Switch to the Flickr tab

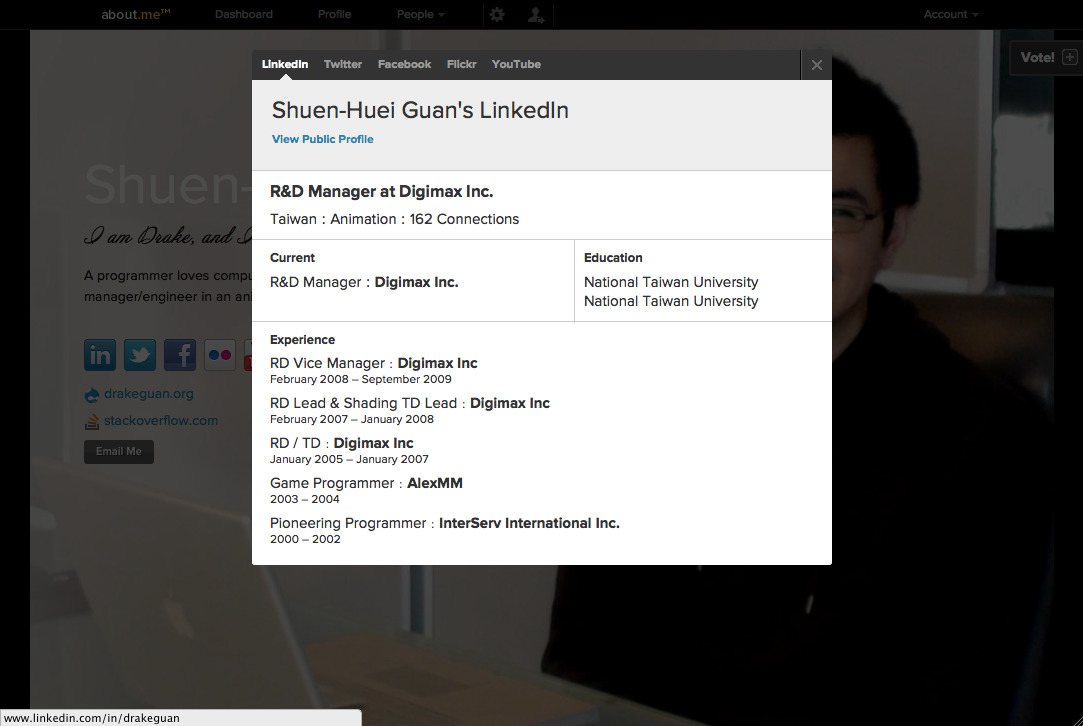pos(461,64)
